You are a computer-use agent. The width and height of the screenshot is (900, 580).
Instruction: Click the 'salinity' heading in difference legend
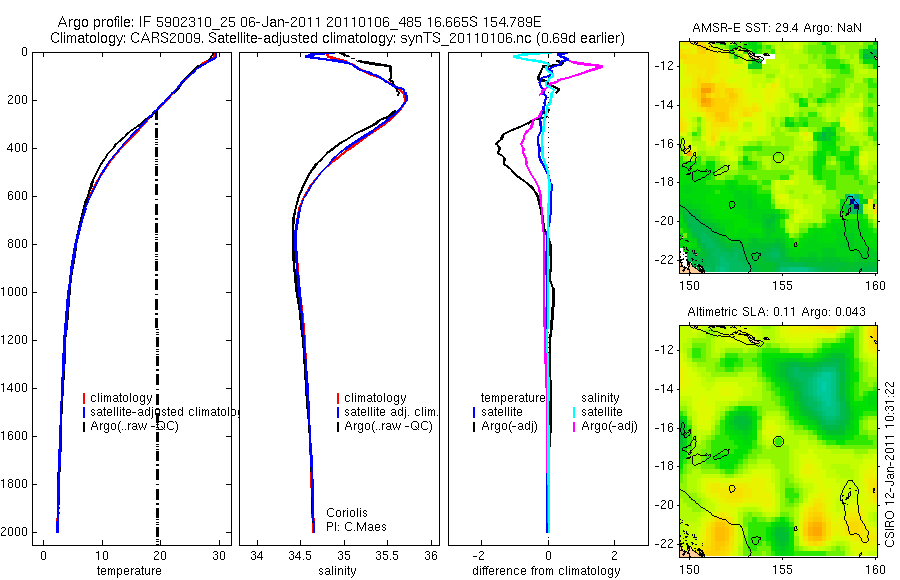(x=600, y=398)
